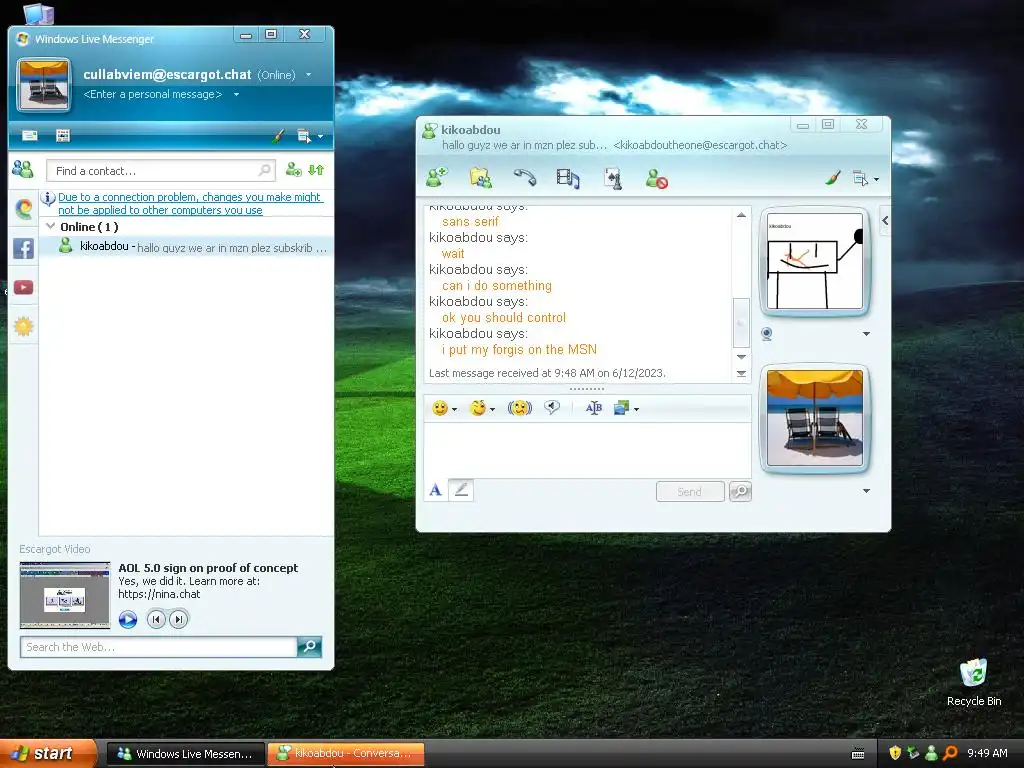
Task: Click the conversation window paintbrush icon
Action: 833,178
